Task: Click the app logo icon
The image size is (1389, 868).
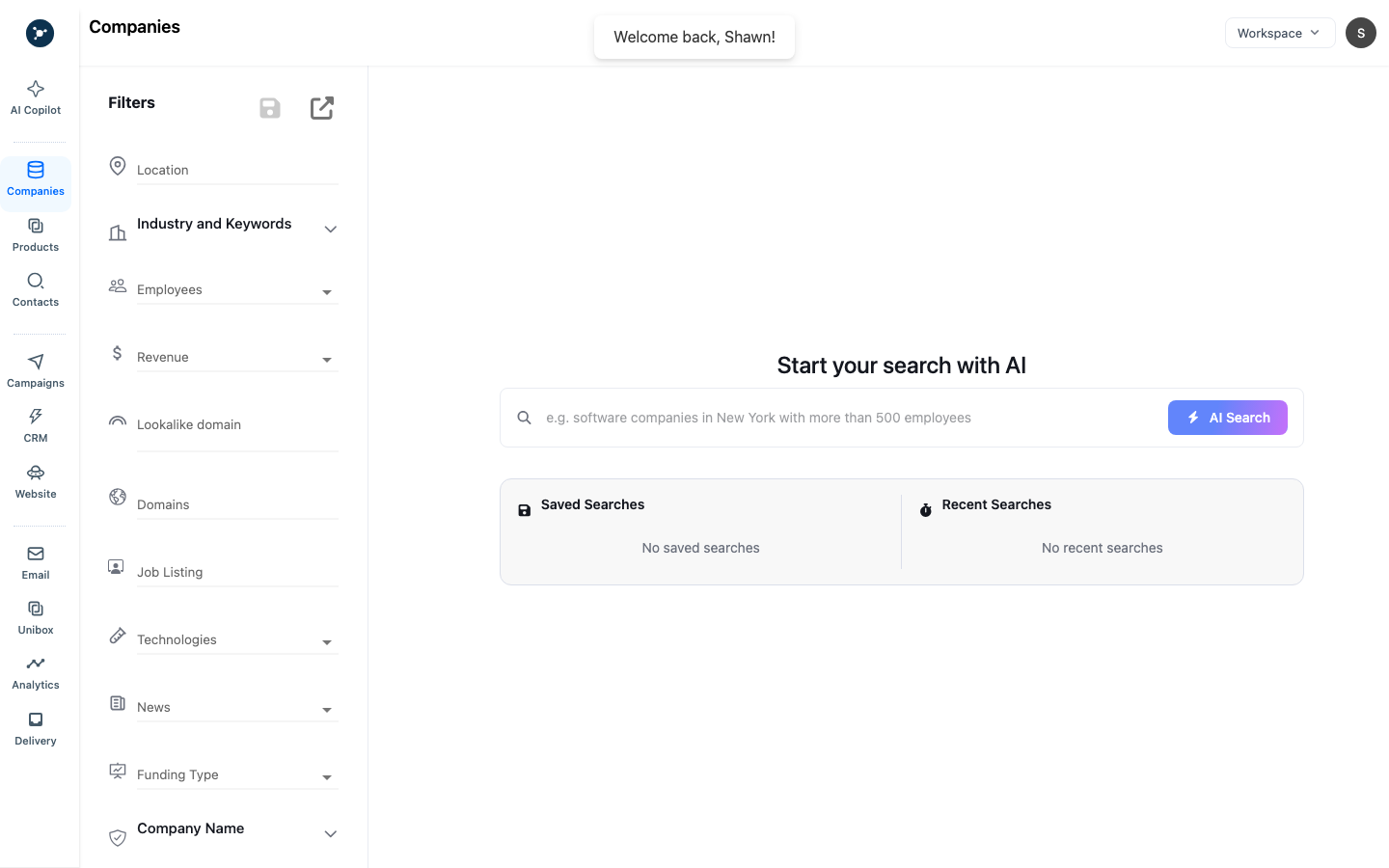Action: click(40, 34)
